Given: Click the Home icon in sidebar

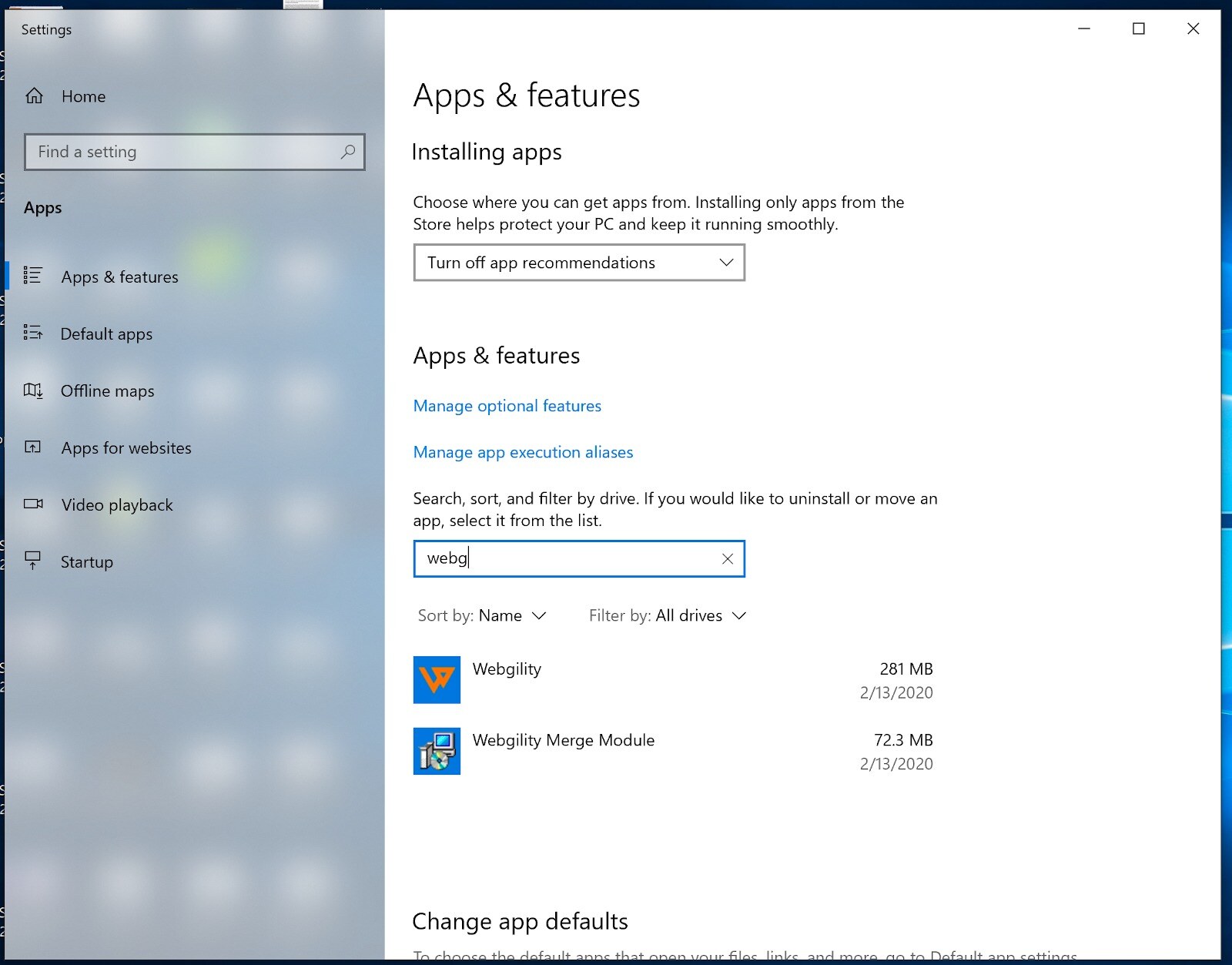Looking at the screenshot, I should pos(35,96).
